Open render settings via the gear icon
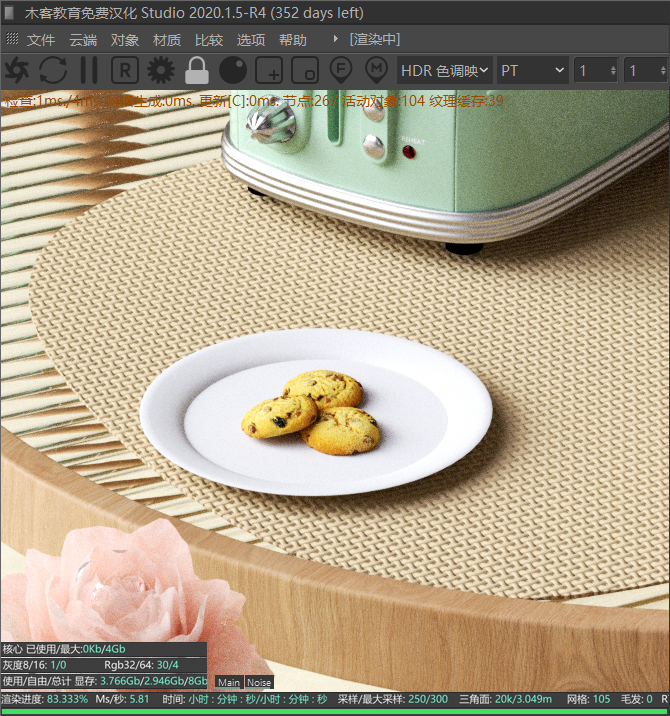This screenshot has height=716, width=670. 161,70
